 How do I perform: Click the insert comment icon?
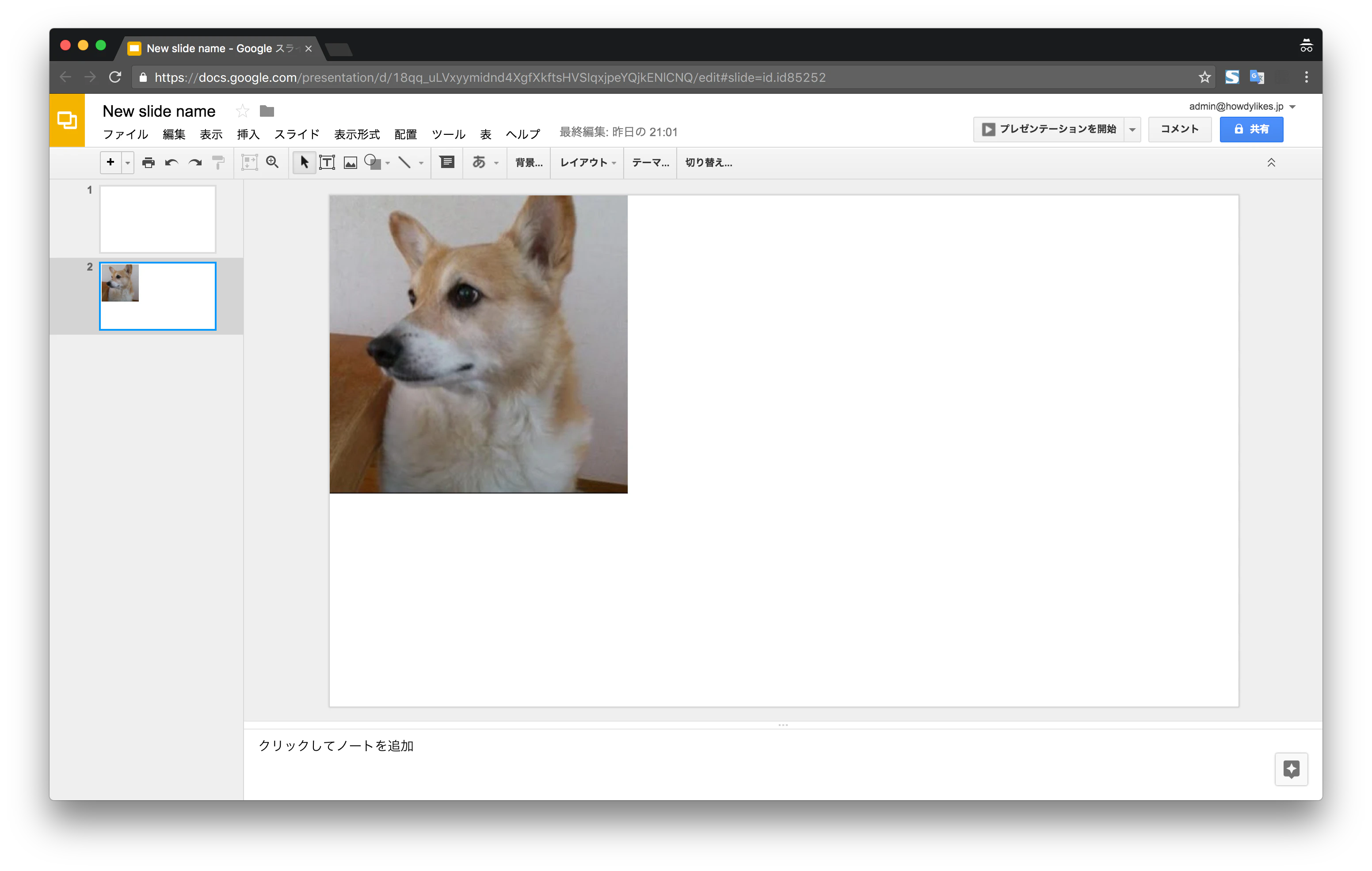(447, 162)
